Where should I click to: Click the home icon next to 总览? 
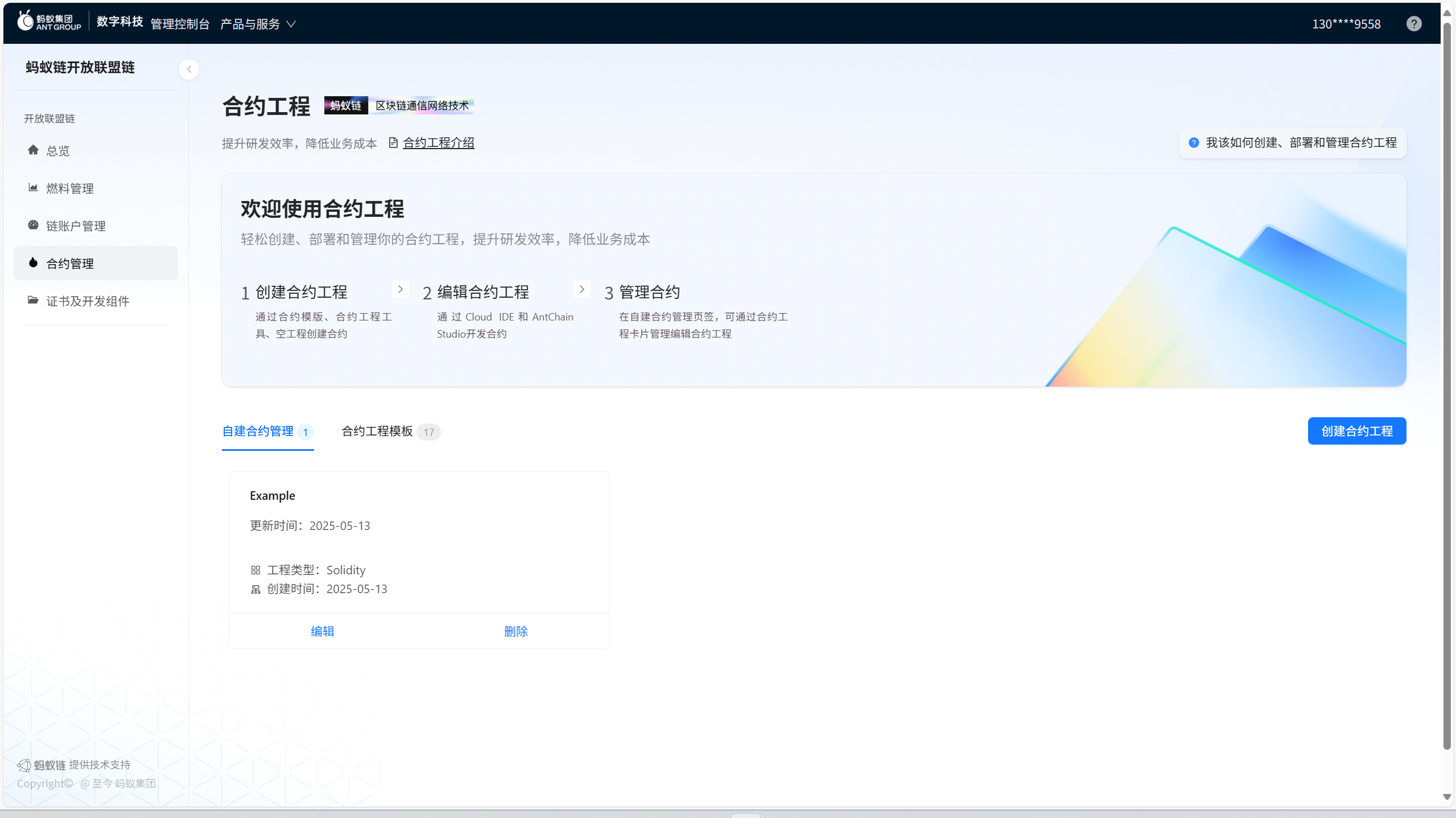tap(33, 150)
